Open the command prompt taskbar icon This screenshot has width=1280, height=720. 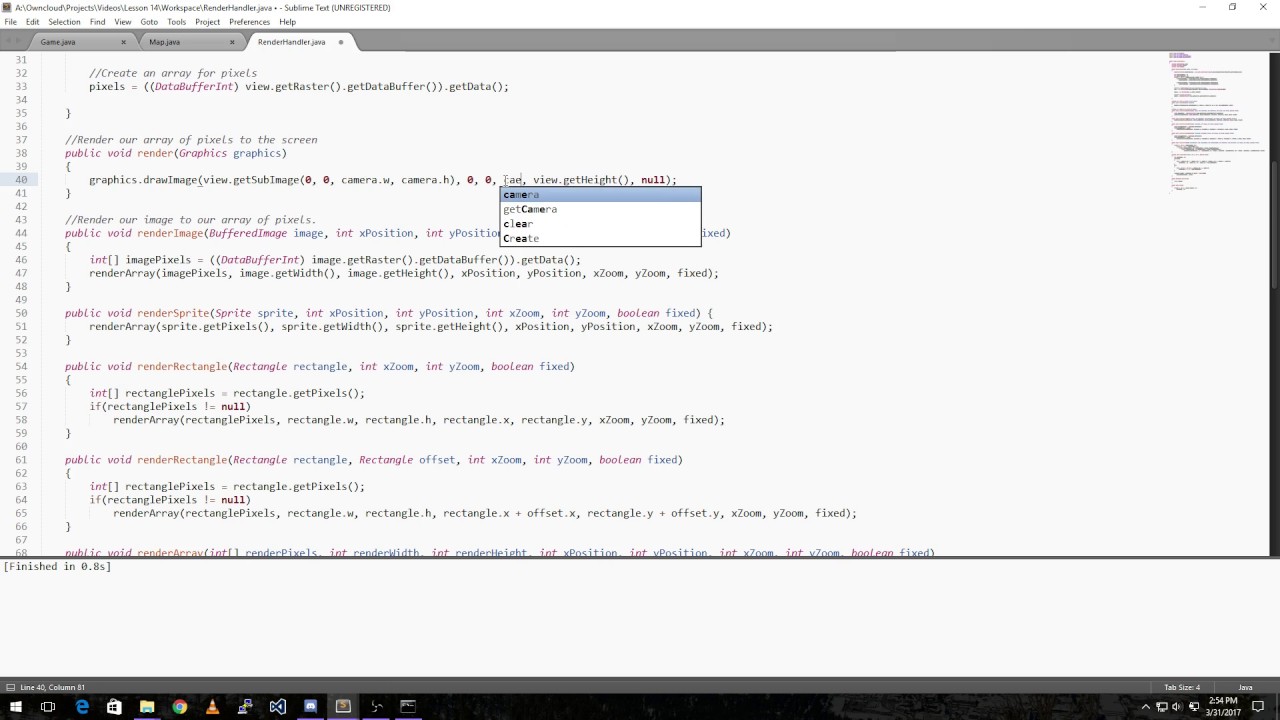pyautogui.click(x=408, y=707)
